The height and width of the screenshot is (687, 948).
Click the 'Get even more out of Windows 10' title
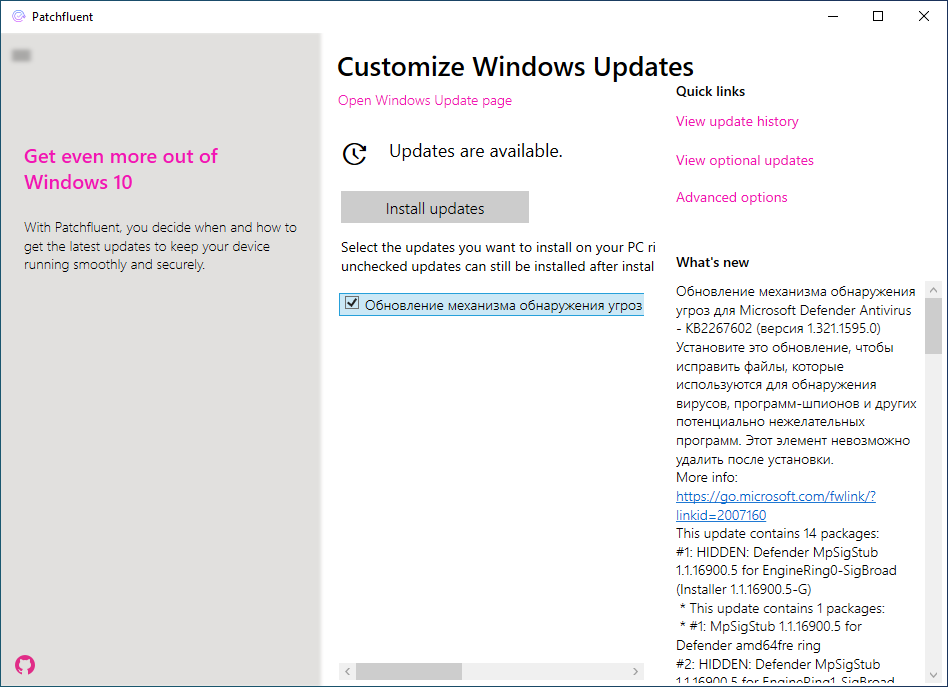coord(121,169)
